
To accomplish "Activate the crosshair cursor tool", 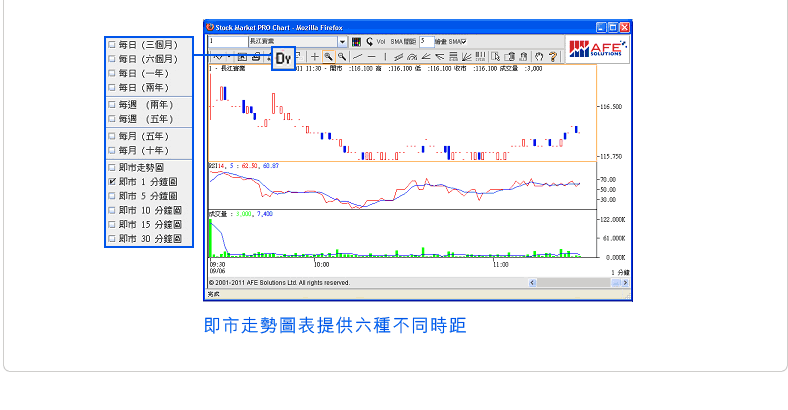I will tap(315, 57).
